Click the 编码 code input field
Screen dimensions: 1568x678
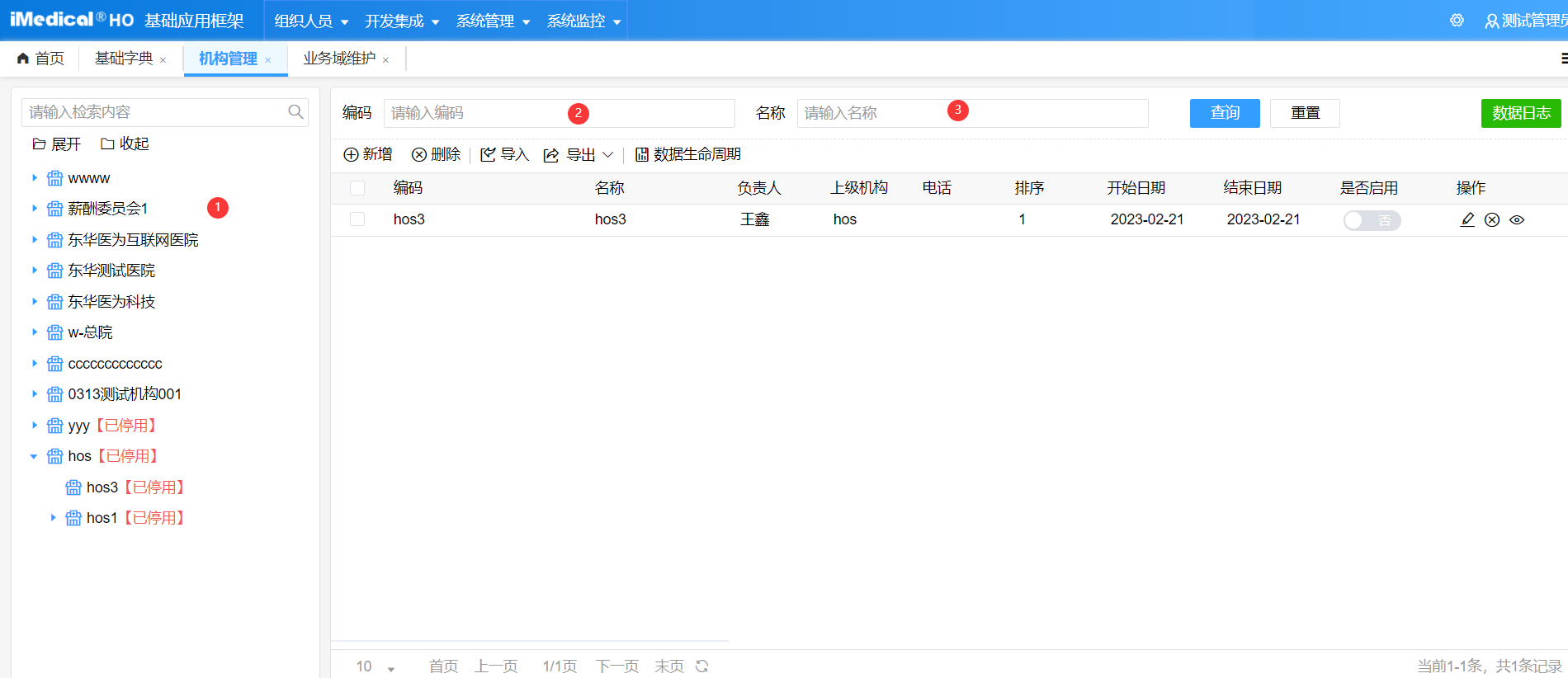click(559, 113)
